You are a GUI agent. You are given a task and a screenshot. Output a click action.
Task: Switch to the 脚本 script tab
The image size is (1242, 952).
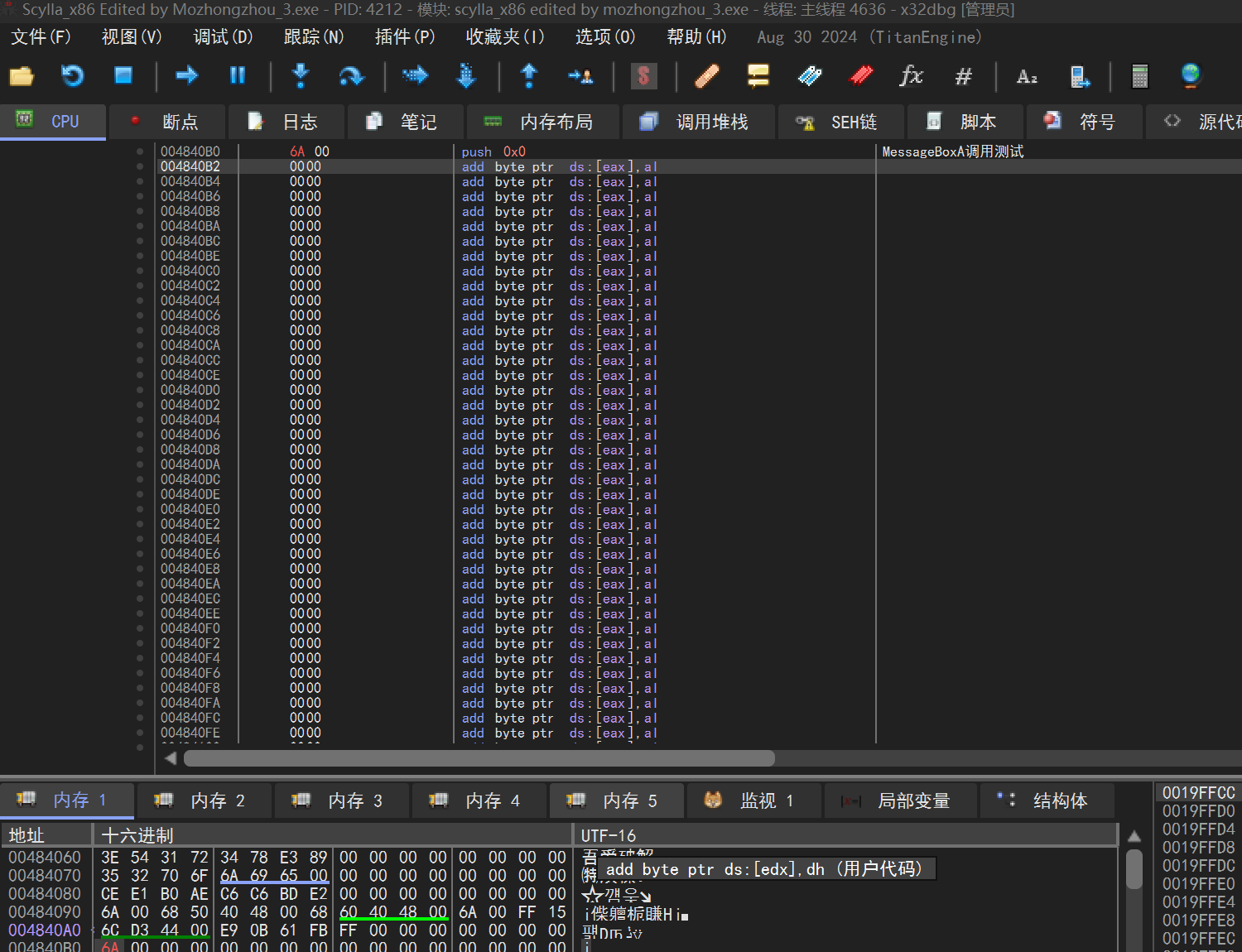pyautogui.click(x=965, y=122)
